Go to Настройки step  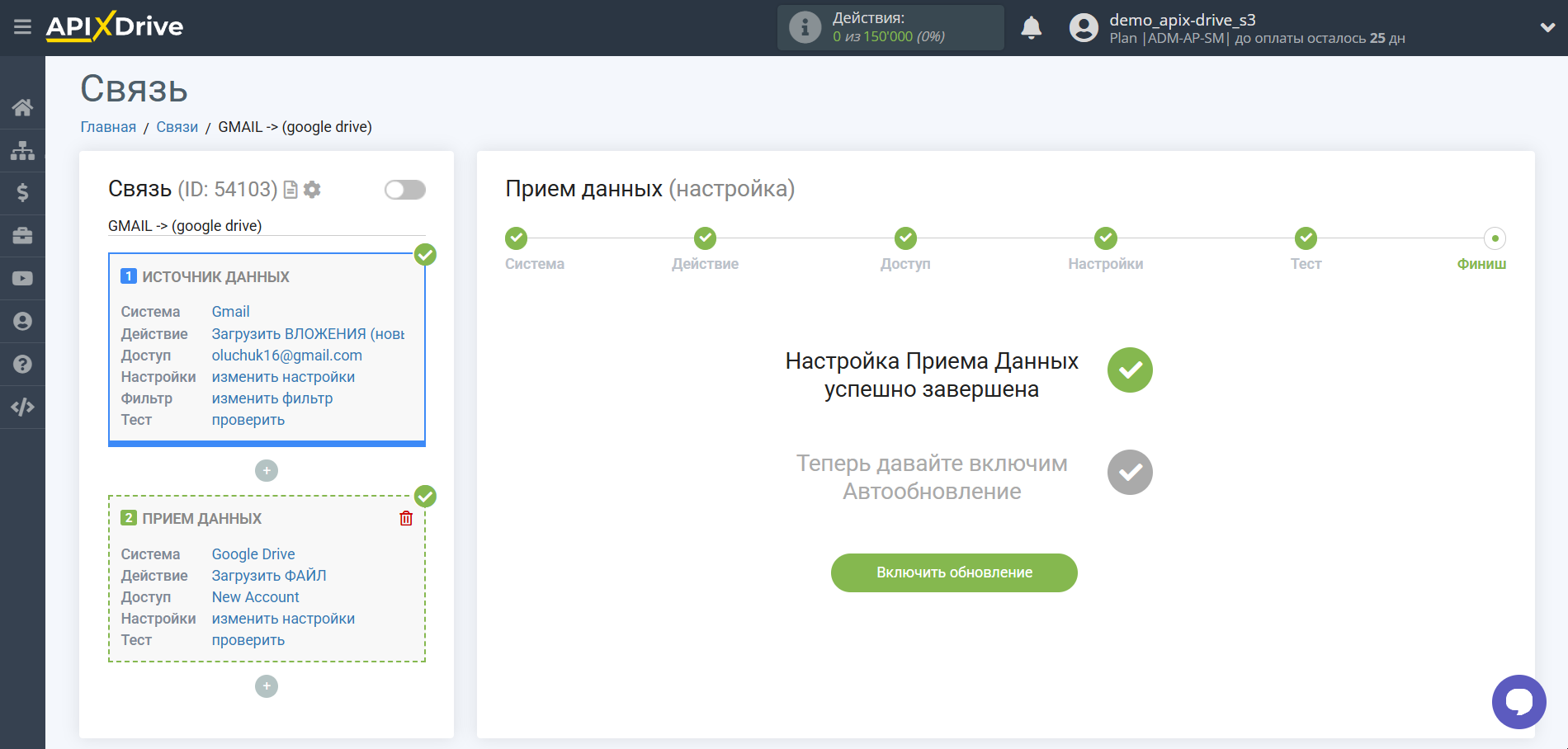pos(1106,238)
